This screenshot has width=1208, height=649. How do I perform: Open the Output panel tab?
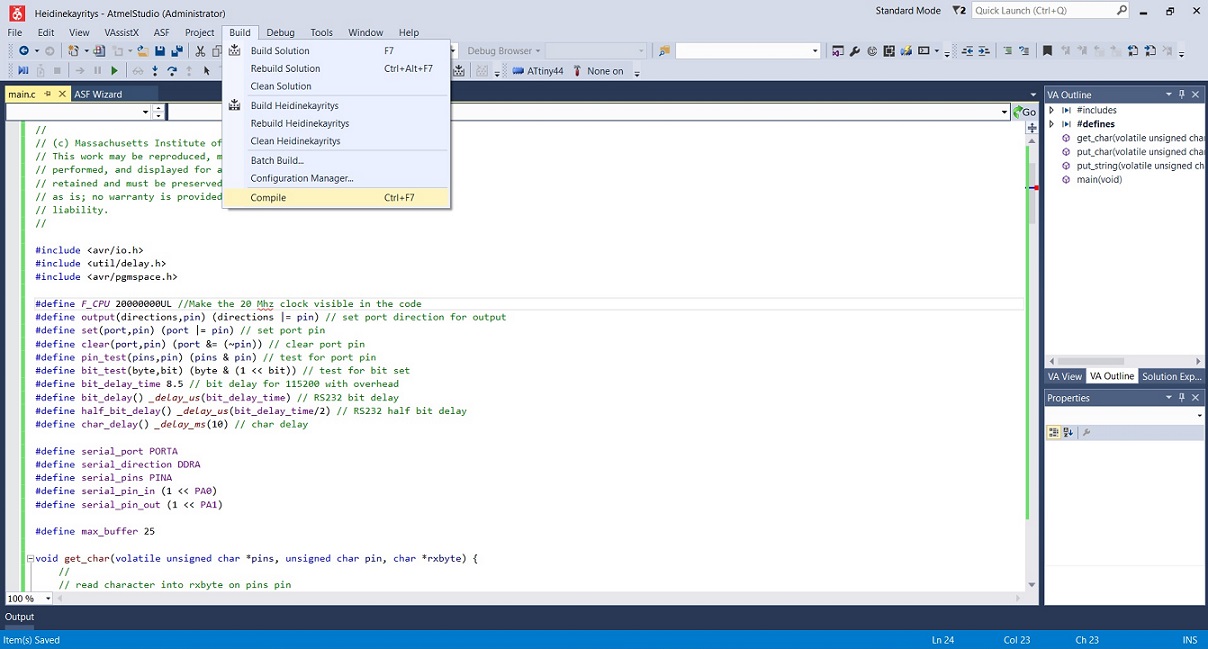pos(19,617)
